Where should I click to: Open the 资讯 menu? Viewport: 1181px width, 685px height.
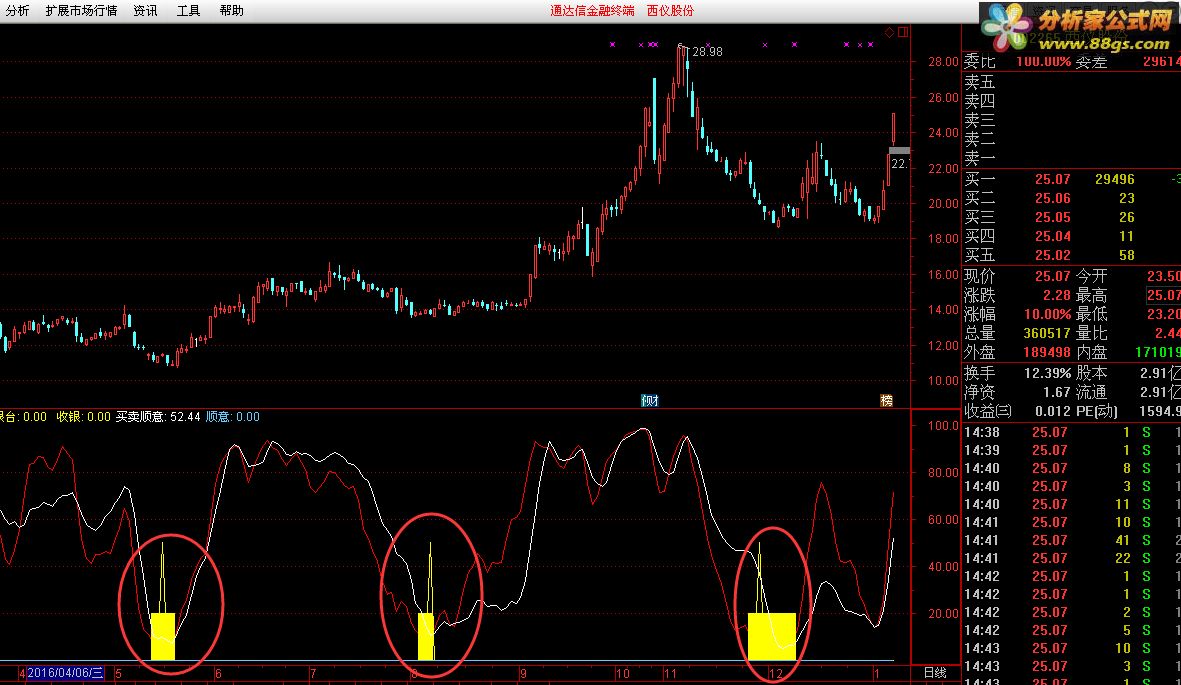[x=145, y=11]
